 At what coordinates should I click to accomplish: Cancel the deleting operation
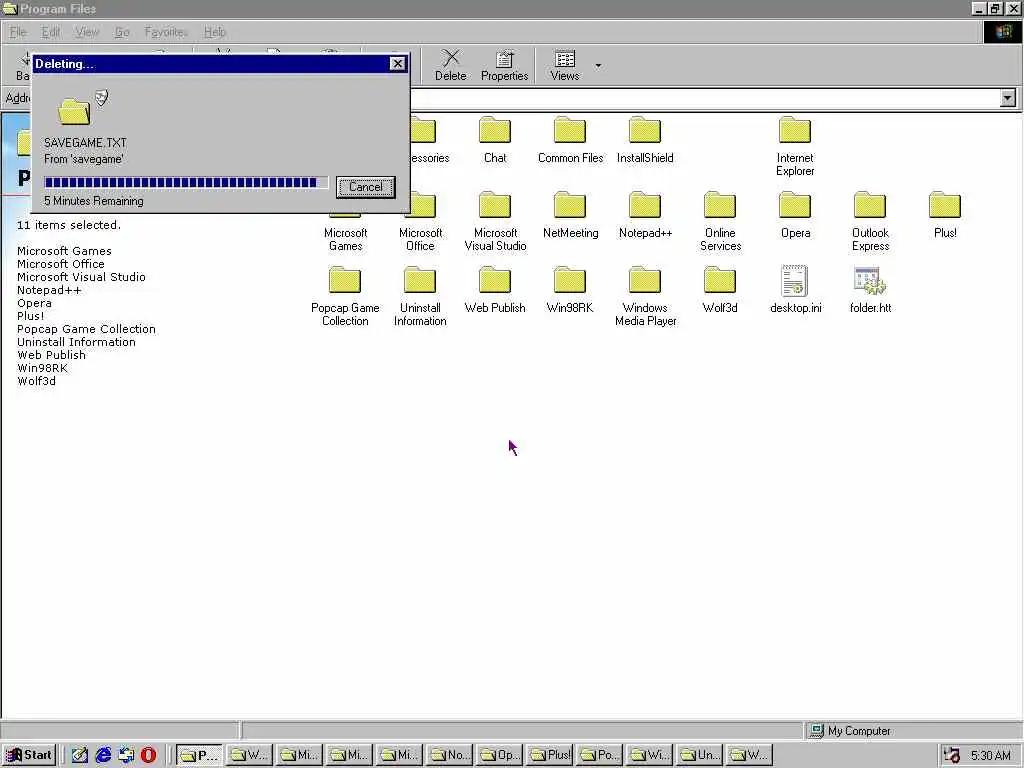(x=366, y=187)
